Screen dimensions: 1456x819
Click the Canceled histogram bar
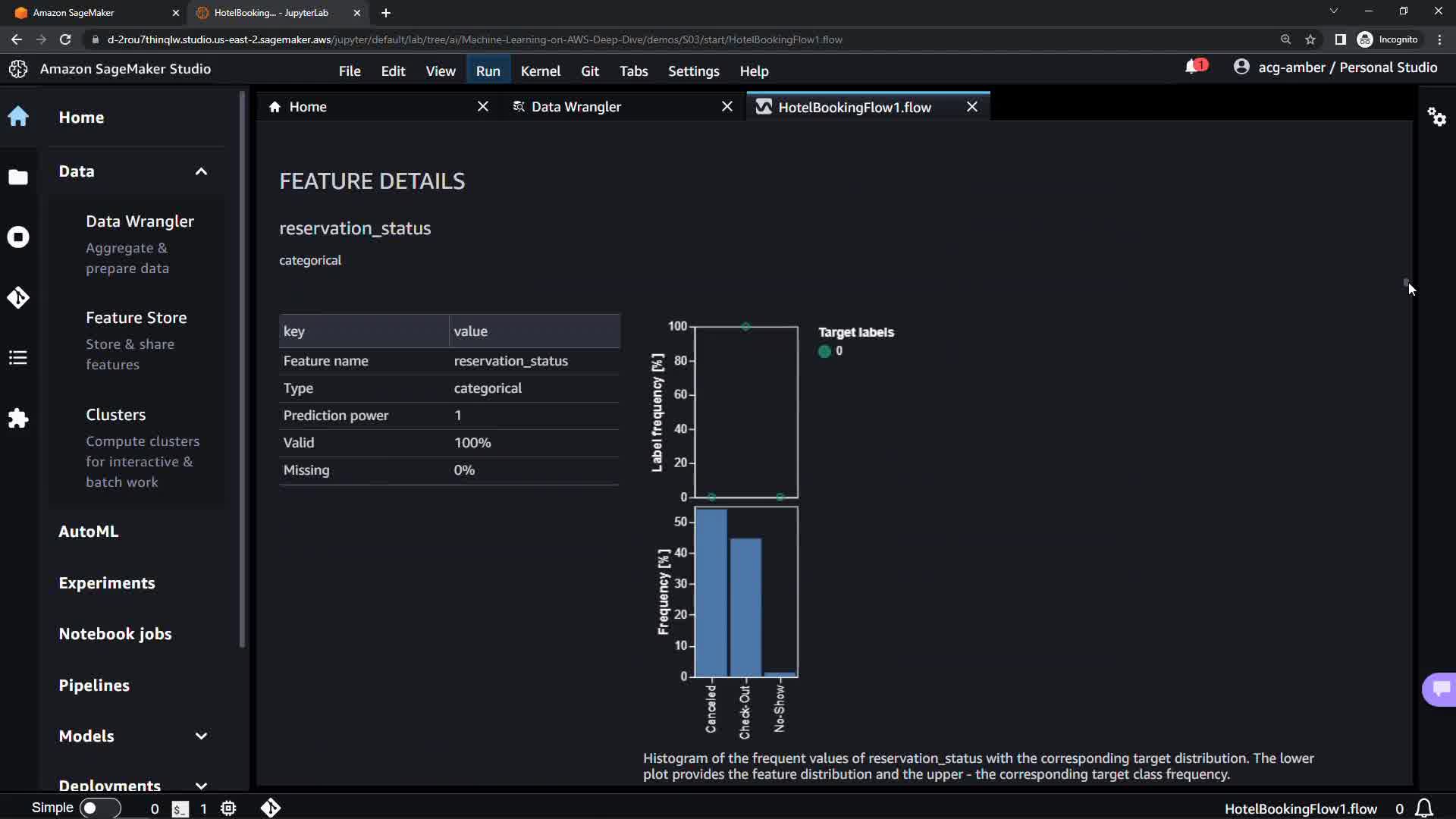pos(711,592)
